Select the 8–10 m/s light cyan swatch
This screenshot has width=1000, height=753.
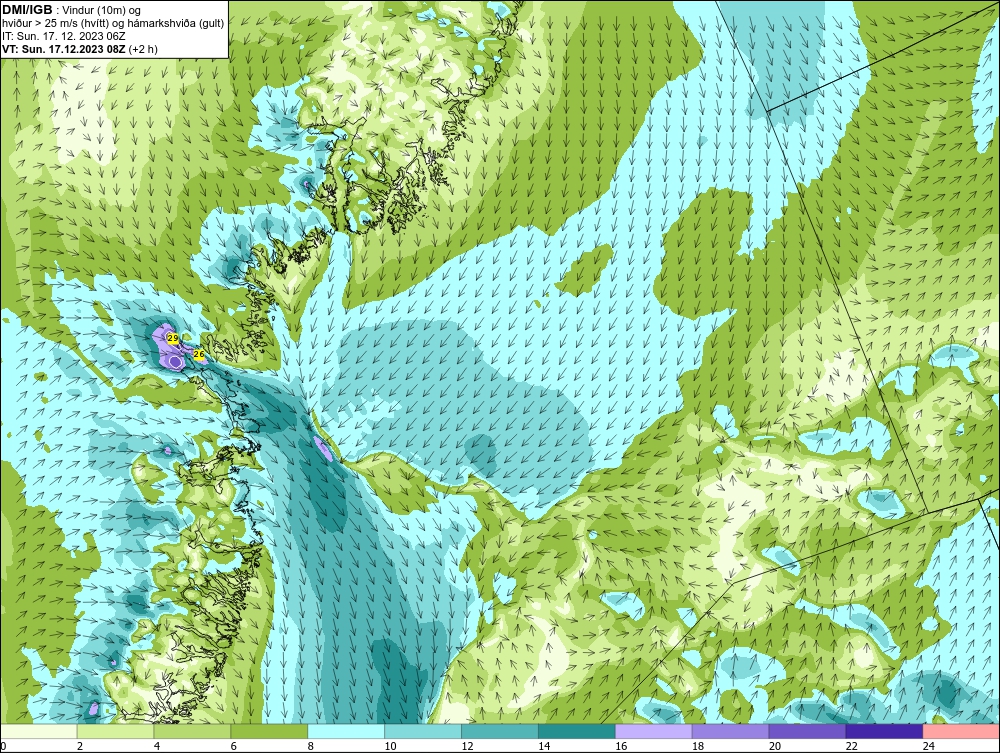coord(346,731)
